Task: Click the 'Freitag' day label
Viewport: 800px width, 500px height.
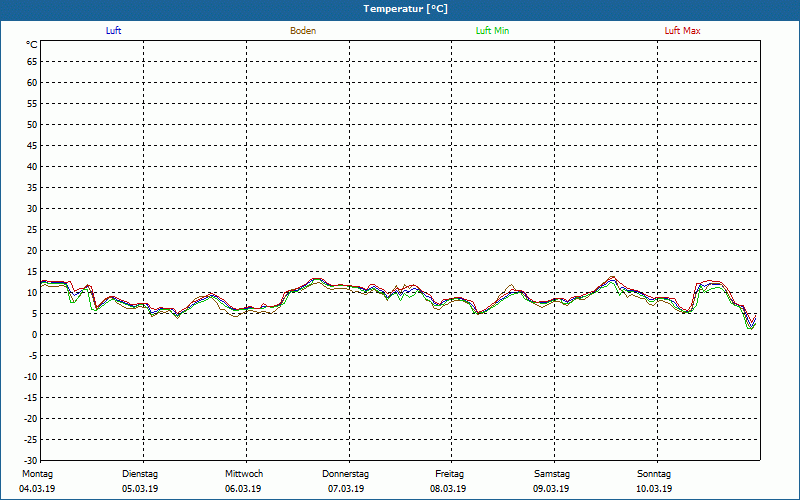Action: (x=449, y=474)
